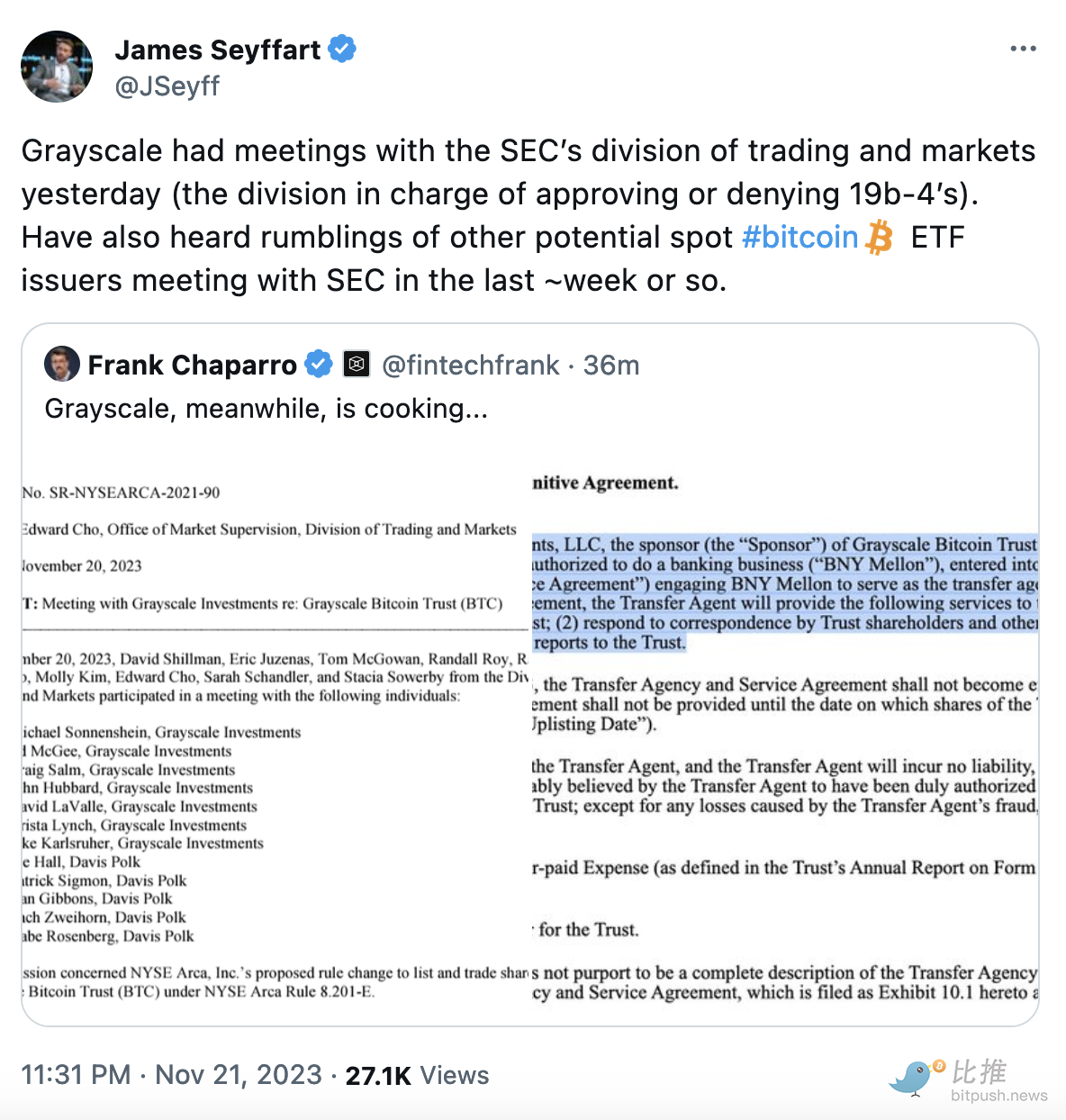
Task: Click the main tweet text about Grayscale meetings
Action: tap(528, 216)
